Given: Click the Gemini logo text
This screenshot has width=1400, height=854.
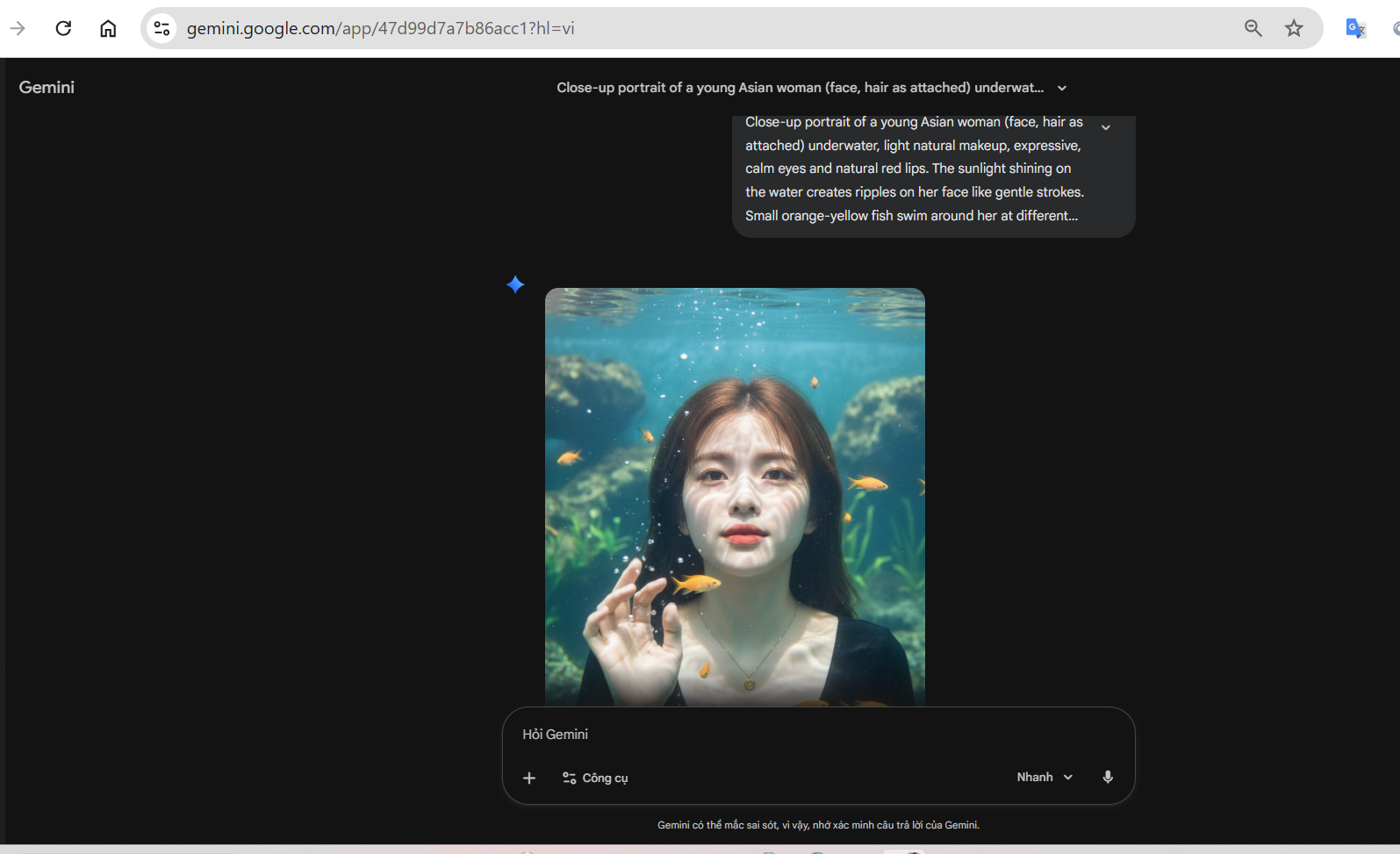Looking at the screenshot, I should coord(47,87).
